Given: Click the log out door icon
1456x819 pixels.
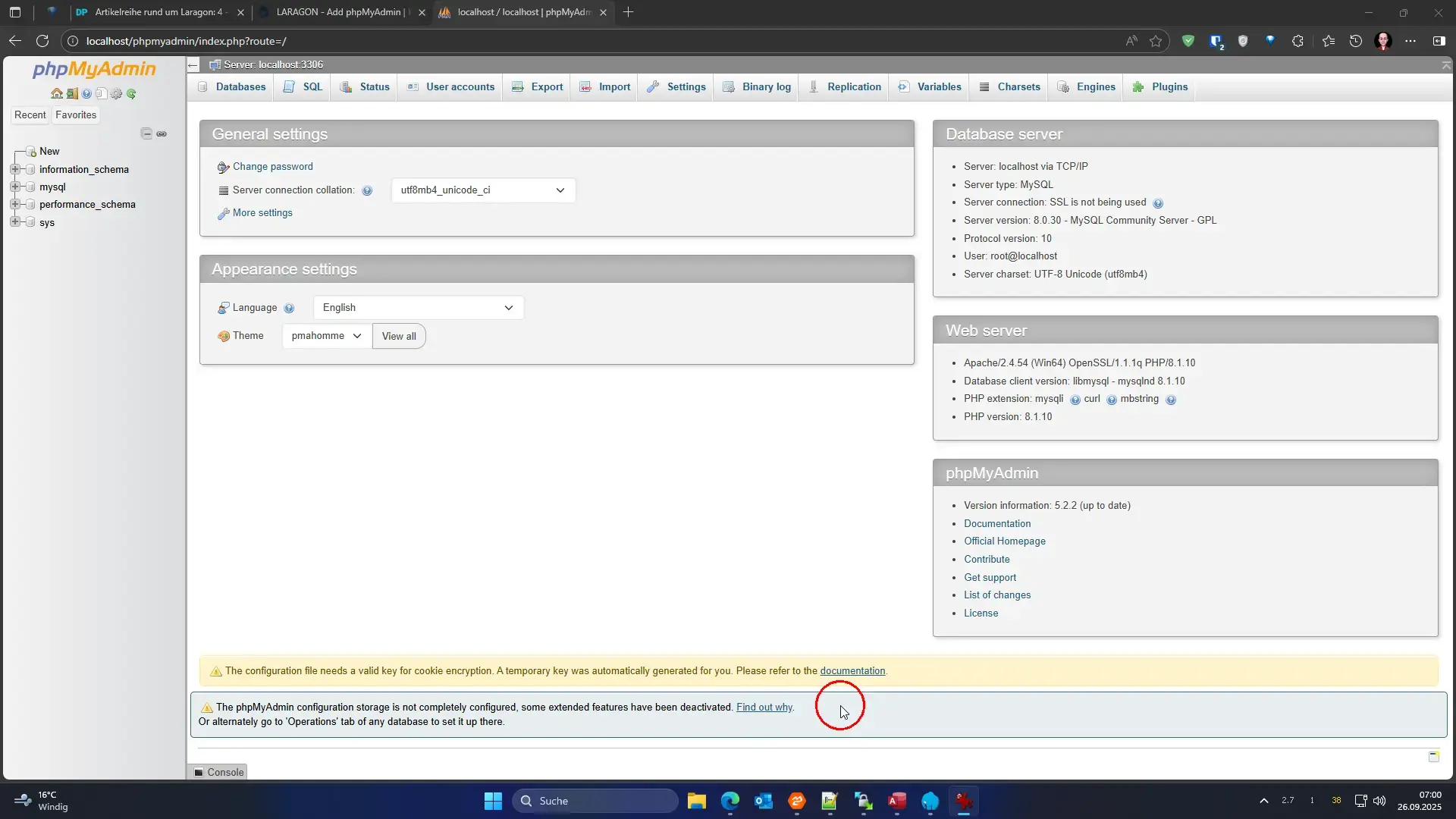Looking at the screenshot, I should 72,94.
